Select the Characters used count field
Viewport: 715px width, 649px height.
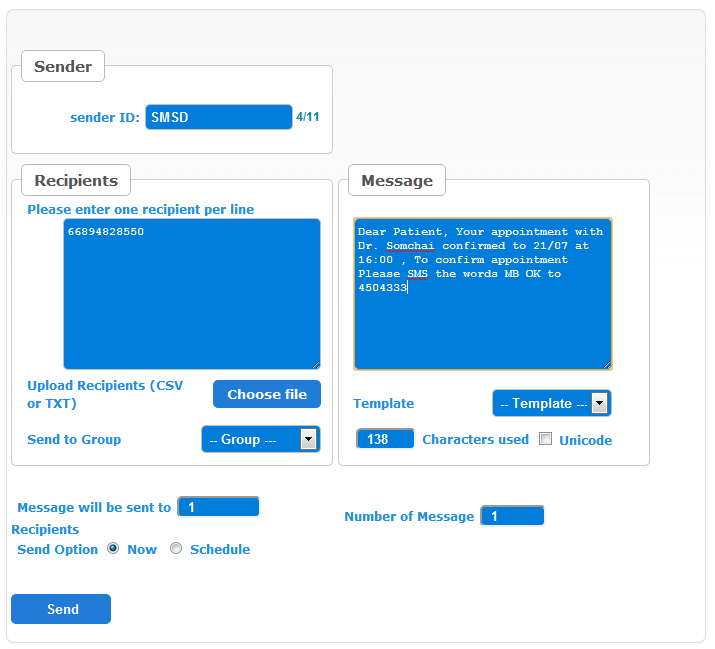[x=385, y=439]
